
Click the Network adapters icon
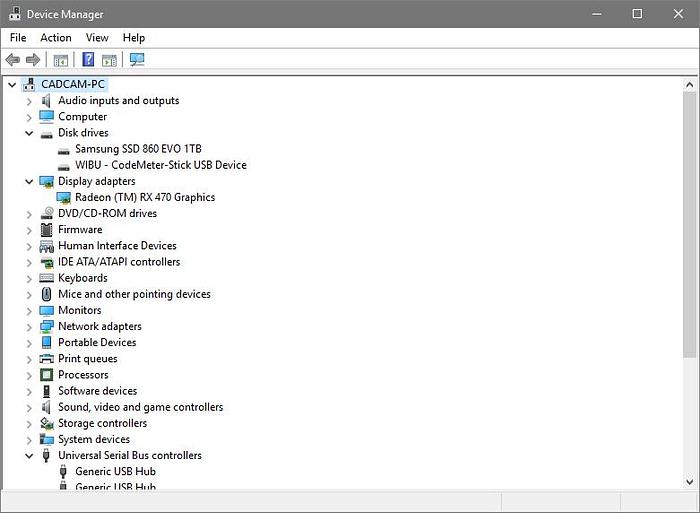(47, 326)
